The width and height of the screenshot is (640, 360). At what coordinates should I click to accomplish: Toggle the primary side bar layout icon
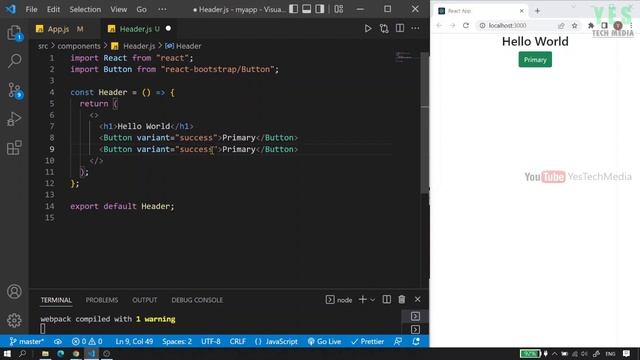[x=293, y=9]
